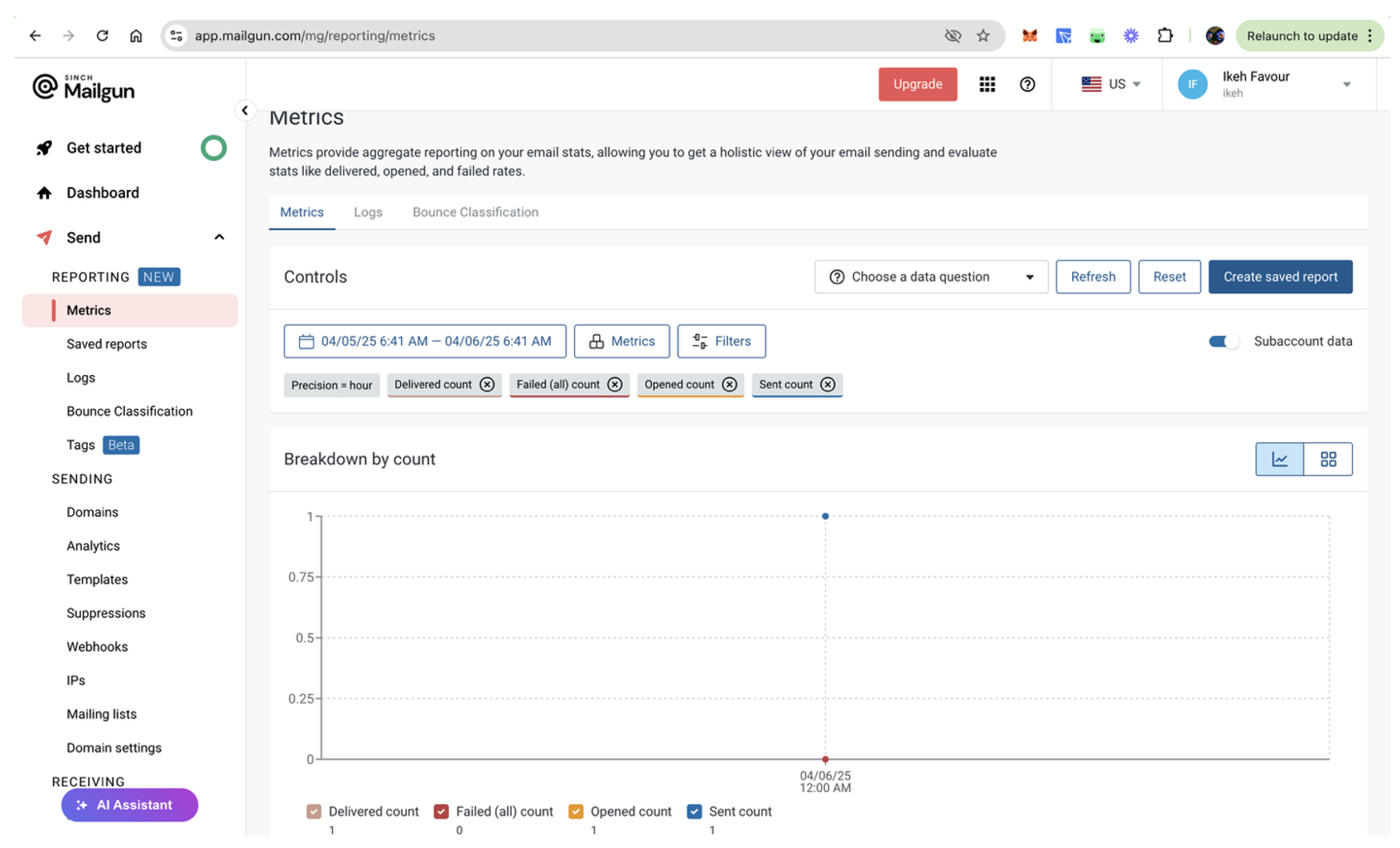Click the Get started progress ring
The image size is (1400, 848).
pyautogui.click(x=213, y=148)
